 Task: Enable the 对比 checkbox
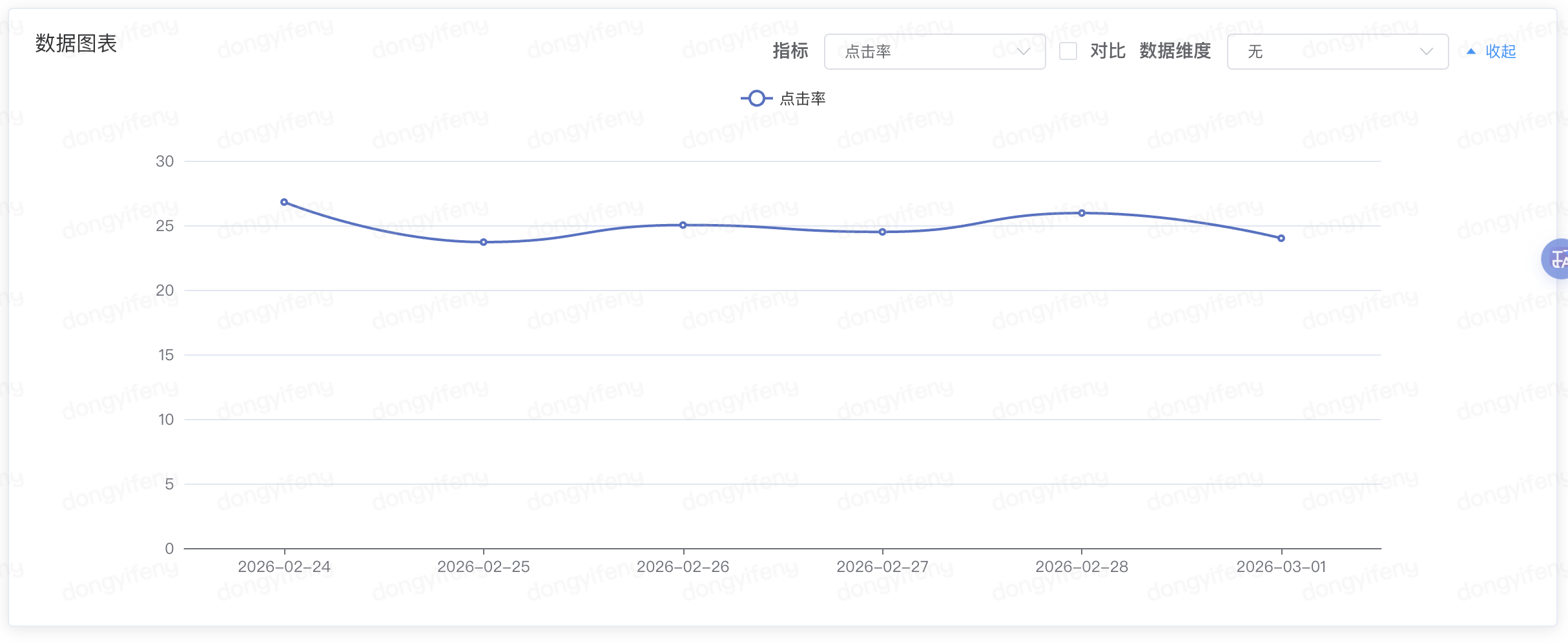1068,52
